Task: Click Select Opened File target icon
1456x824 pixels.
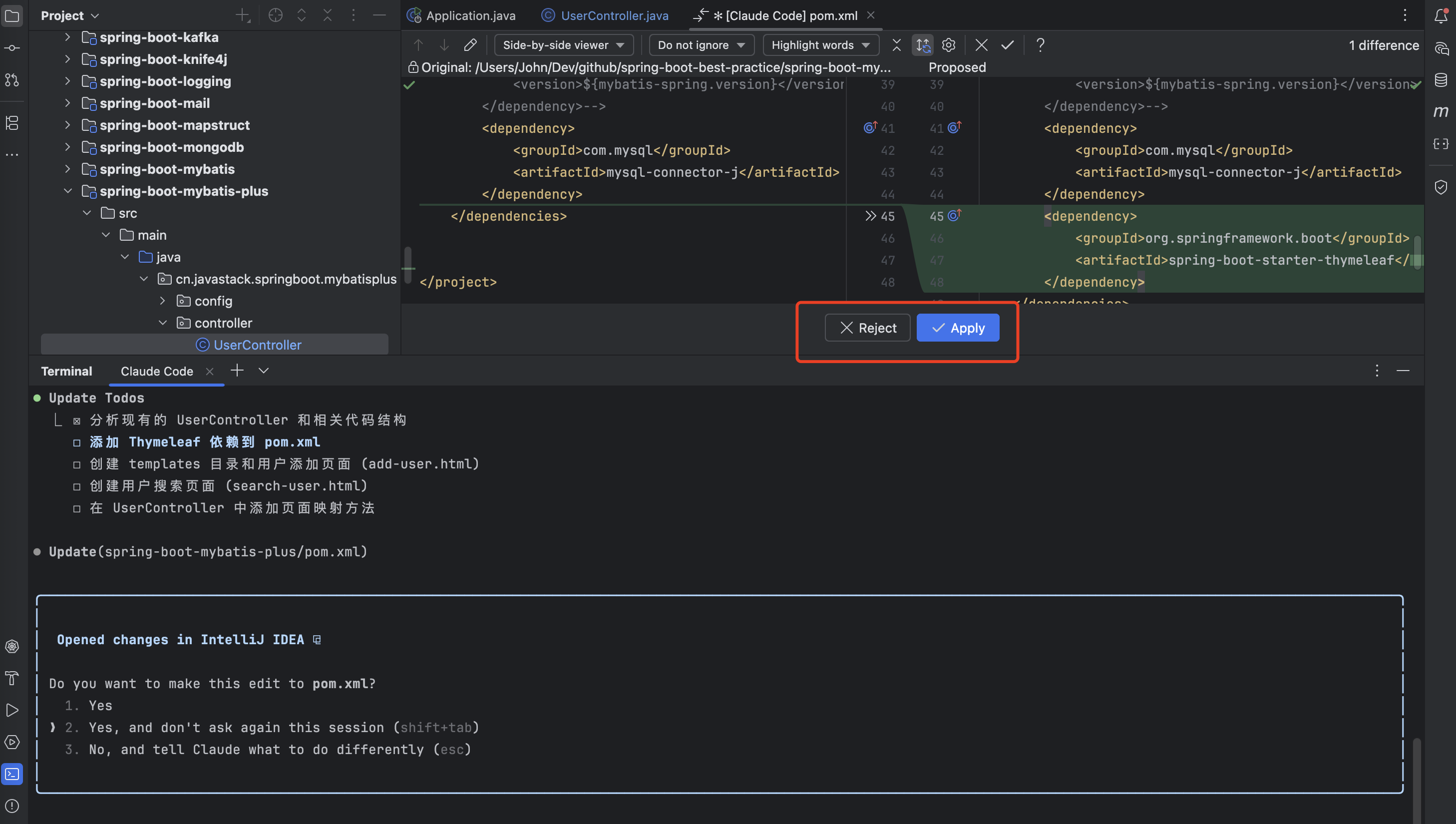Action: pos(276,15)
